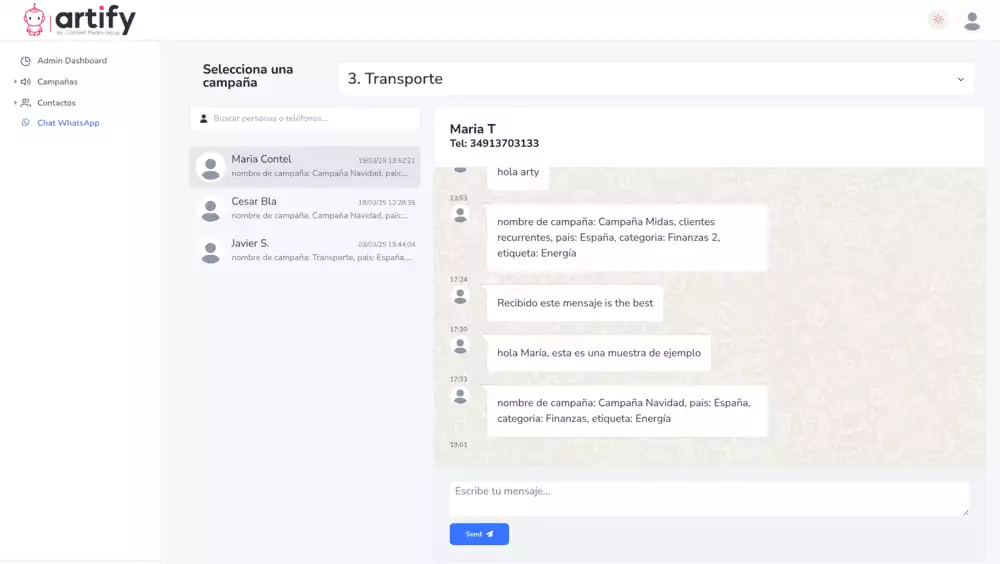The height and width of the screenshot is (564, 1000).
Task: Click Maria Contel's avatar in the contact list
Action: pyautogui.click(x=210, y=167)
